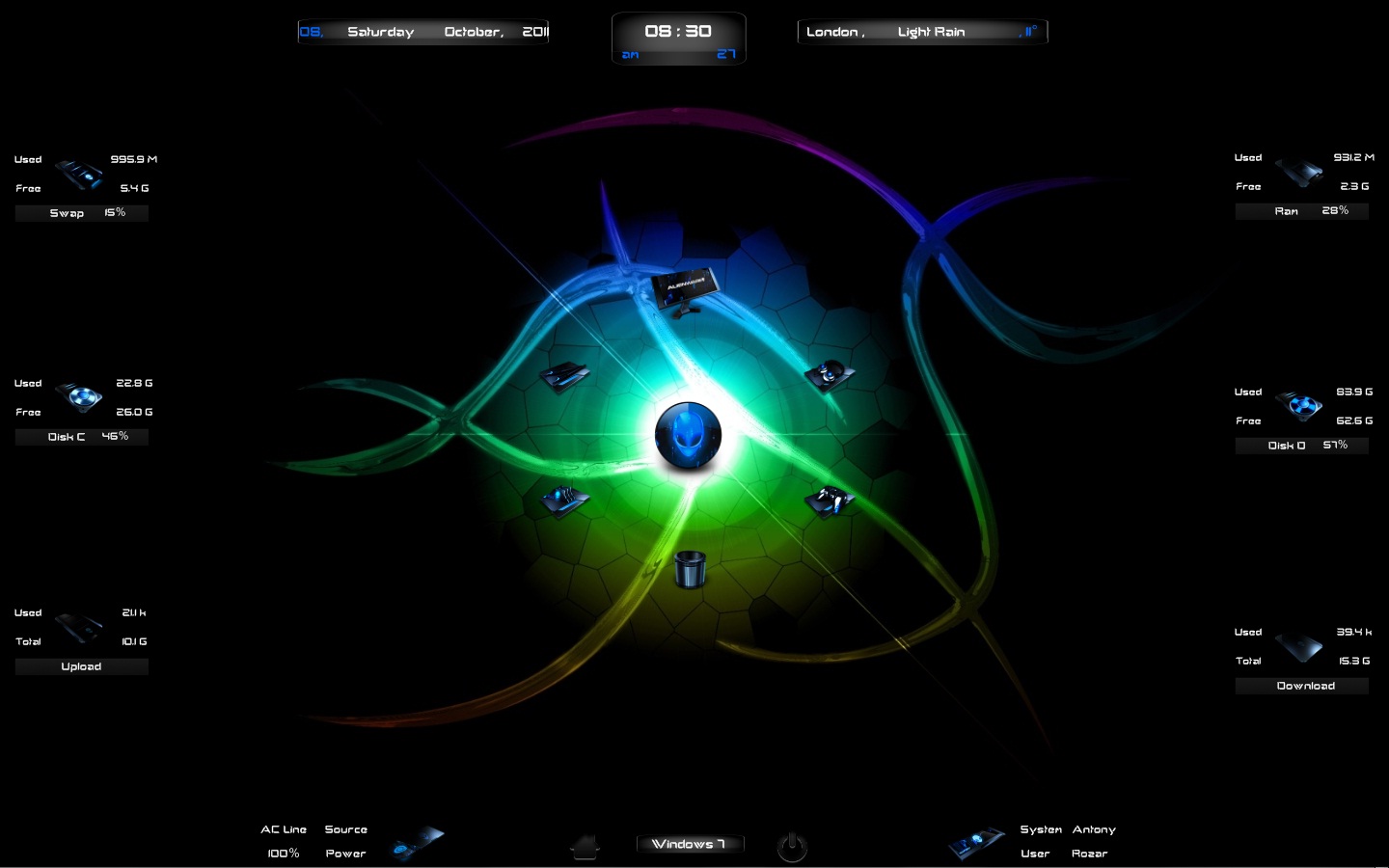Click the seconds value 27 in clock
The image size is (1389, 868).
pos(726,54)
